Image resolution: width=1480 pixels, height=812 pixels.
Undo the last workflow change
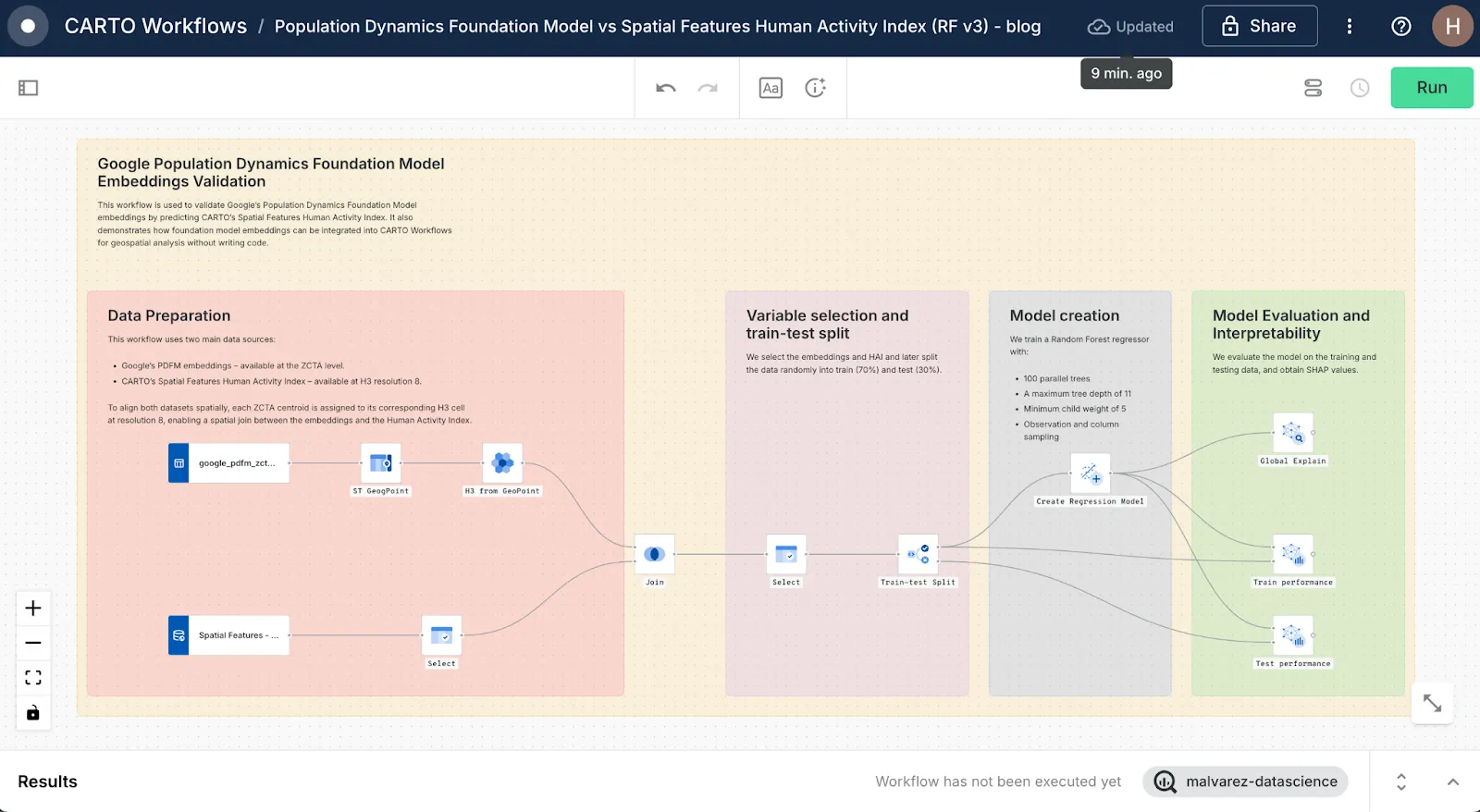(666, 88)
